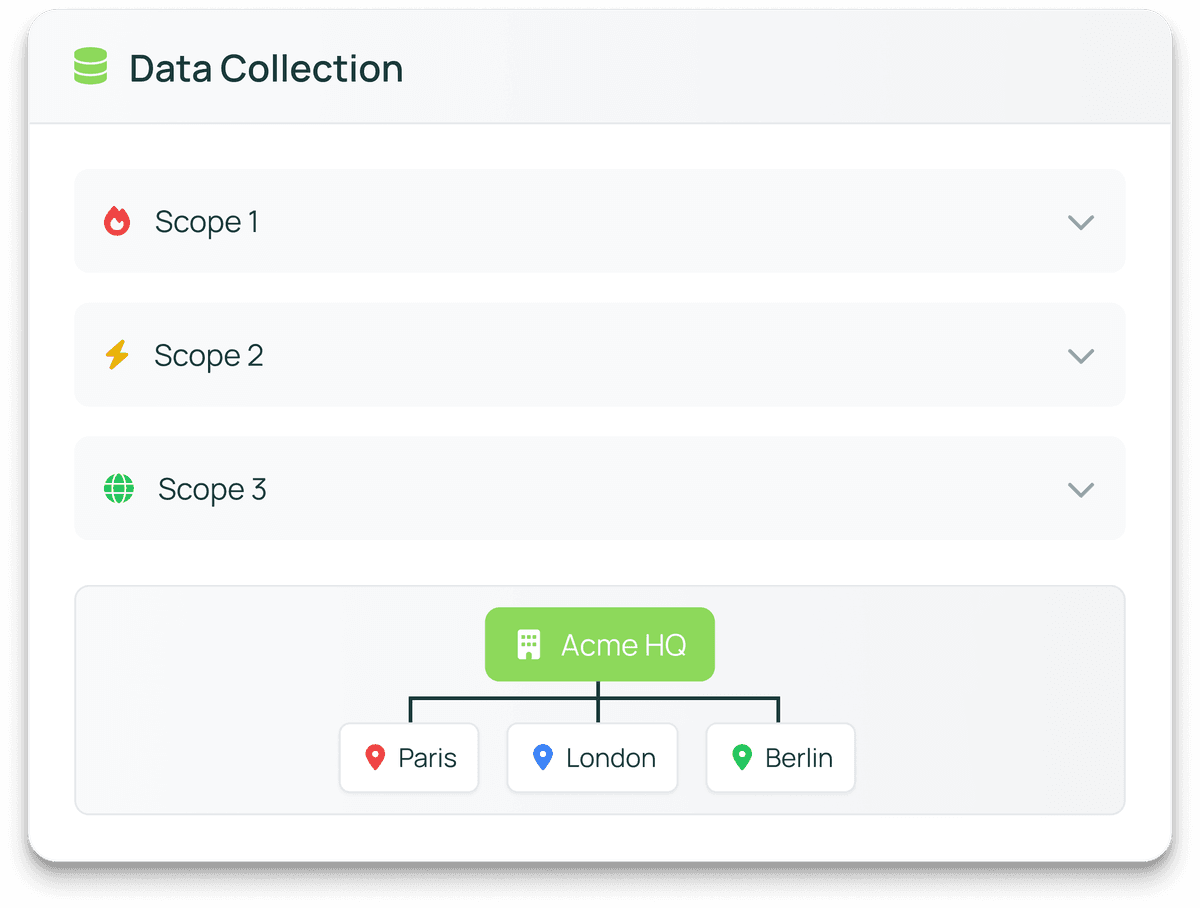Select the Scope 2 label text
Image resolution: width=1200 pixels, height=908 pixels.
coord(209,356)
